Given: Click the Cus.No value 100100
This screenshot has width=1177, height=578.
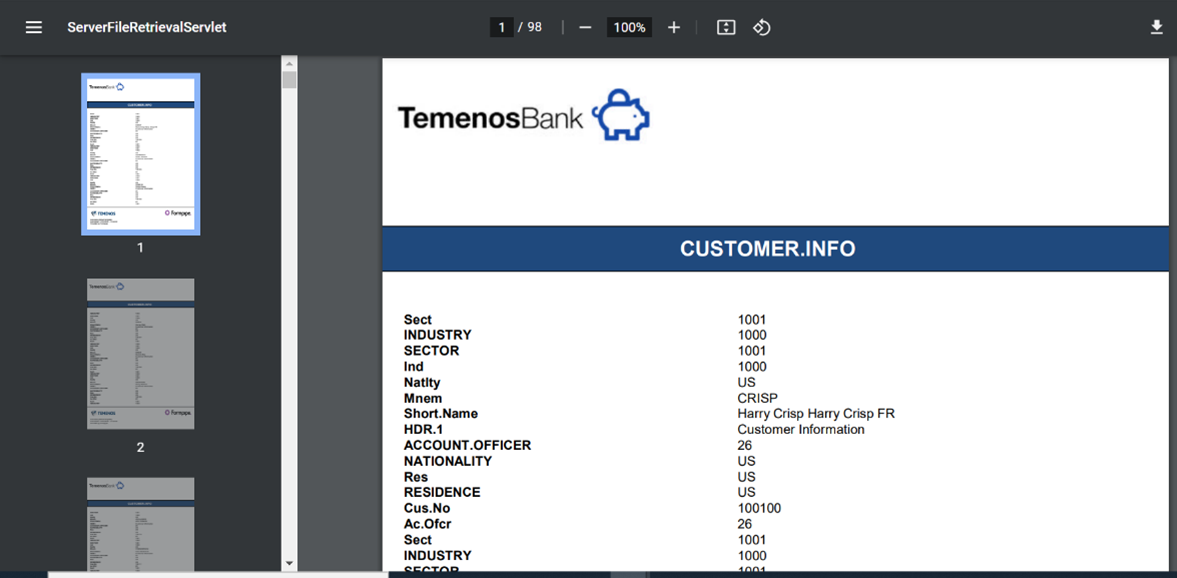Looking at the screenshot, I should [x=759, y=508].
